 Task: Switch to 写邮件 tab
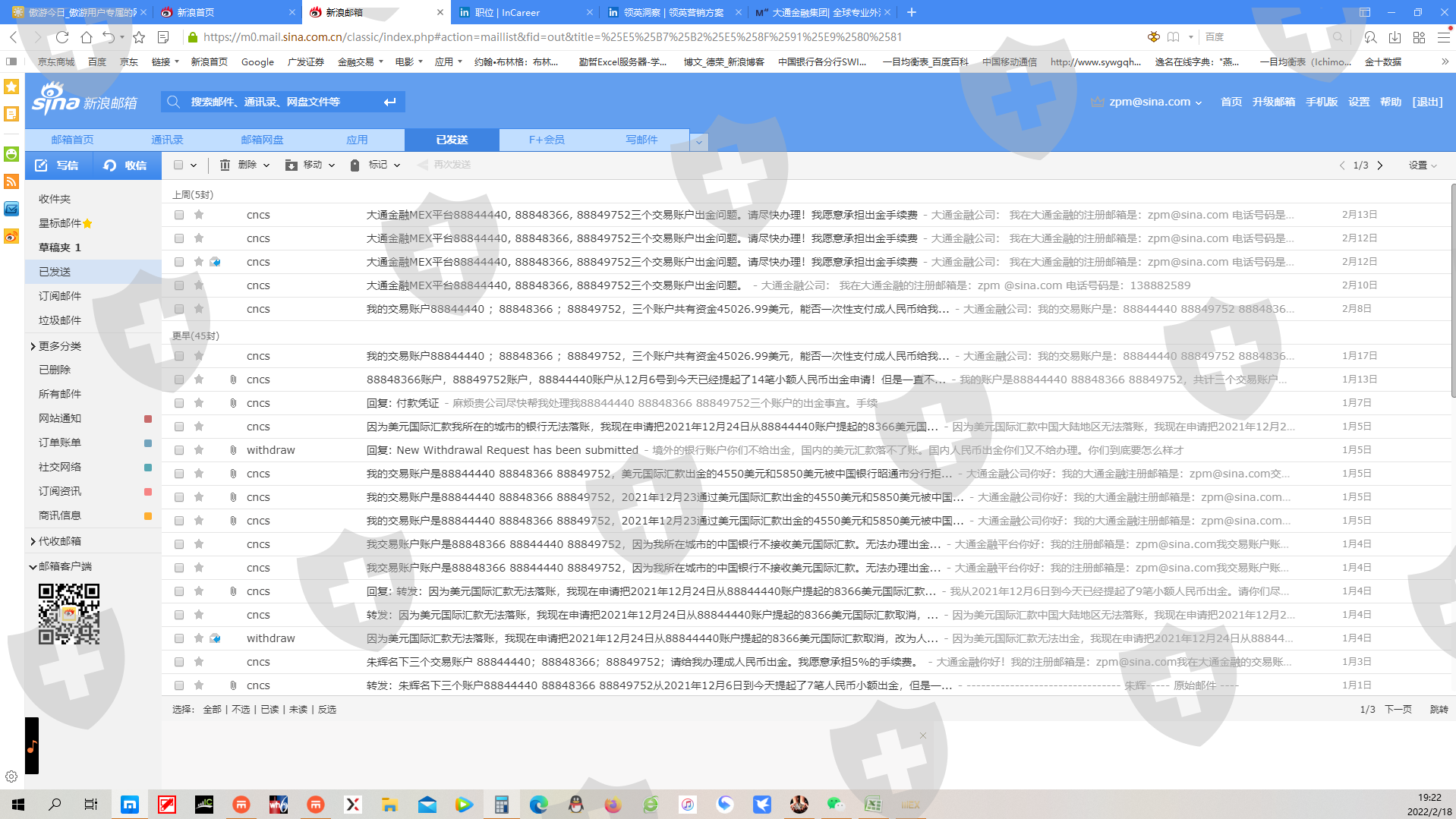click(x=641, y=140)
